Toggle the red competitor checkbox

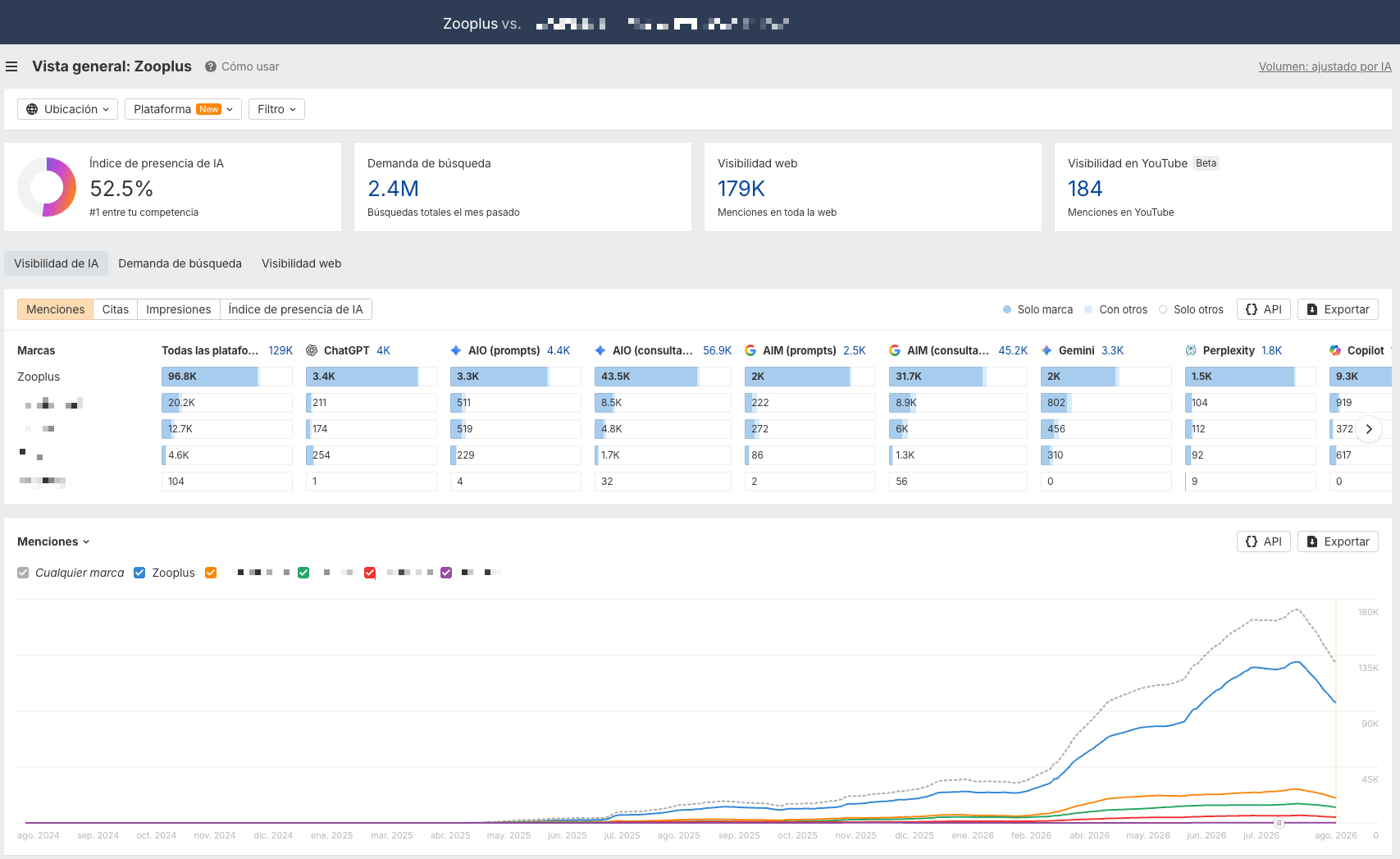[x=370, y=573]
